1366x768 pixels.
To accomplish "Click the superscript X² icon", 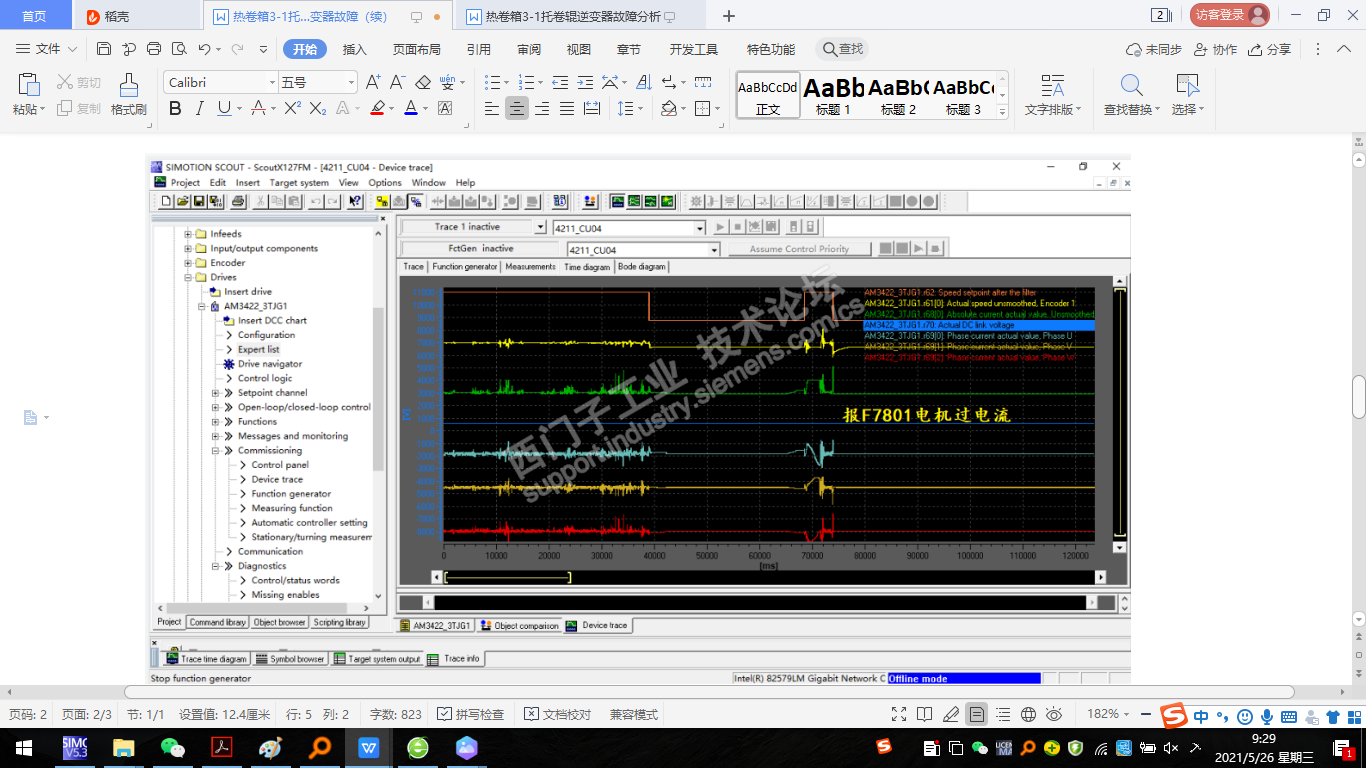I will click(292, 108).
